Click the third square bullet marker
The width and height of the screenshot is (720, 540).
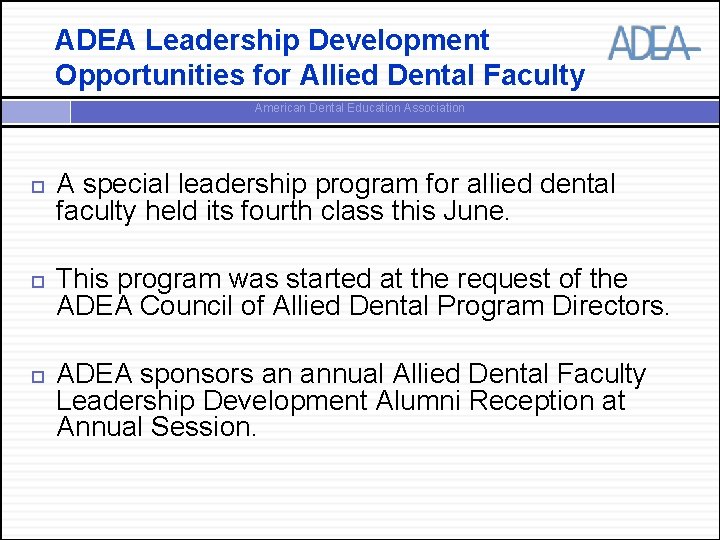(38, 377)
